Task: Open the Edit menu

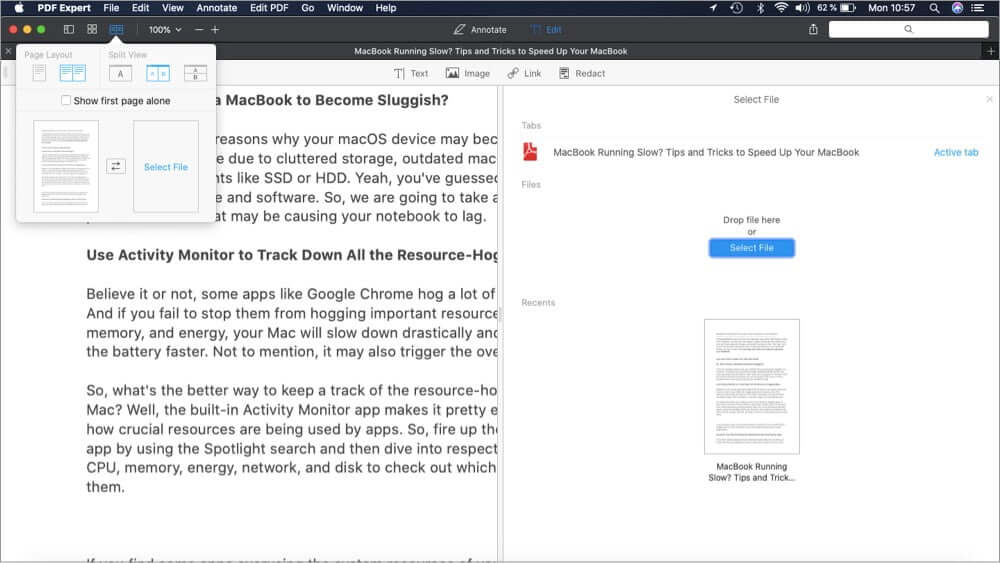Action: (140, 8)
